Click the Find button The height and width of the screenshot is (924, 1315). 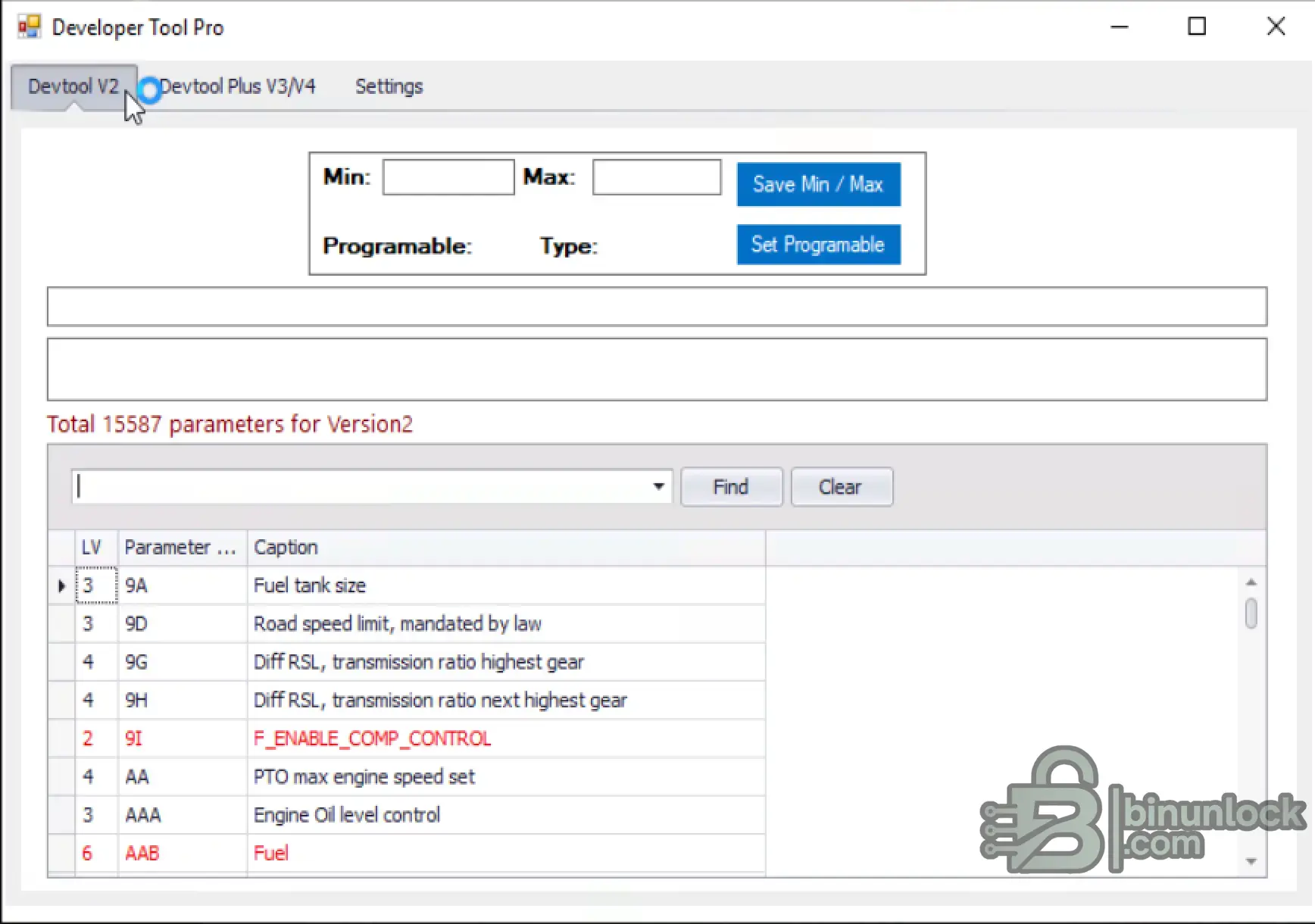tap(731, 487)
